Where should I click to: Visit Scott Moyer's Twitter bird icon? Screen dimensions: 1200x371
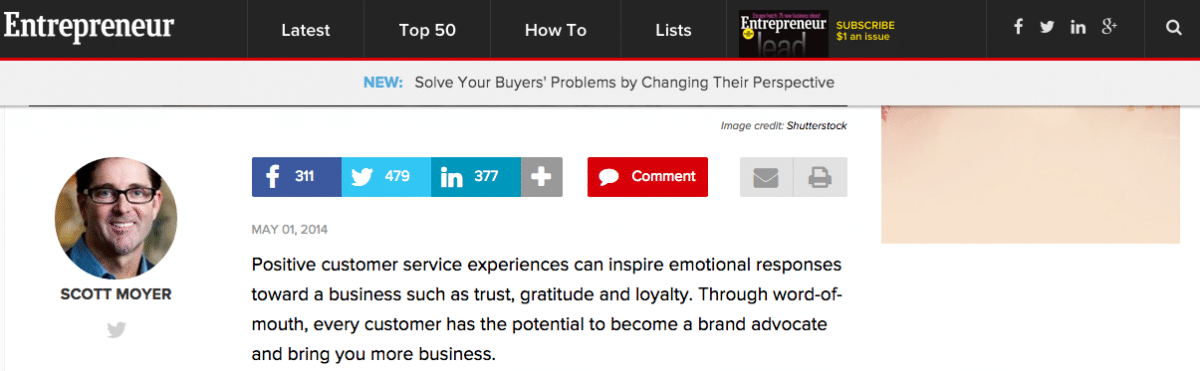point(117,328)
